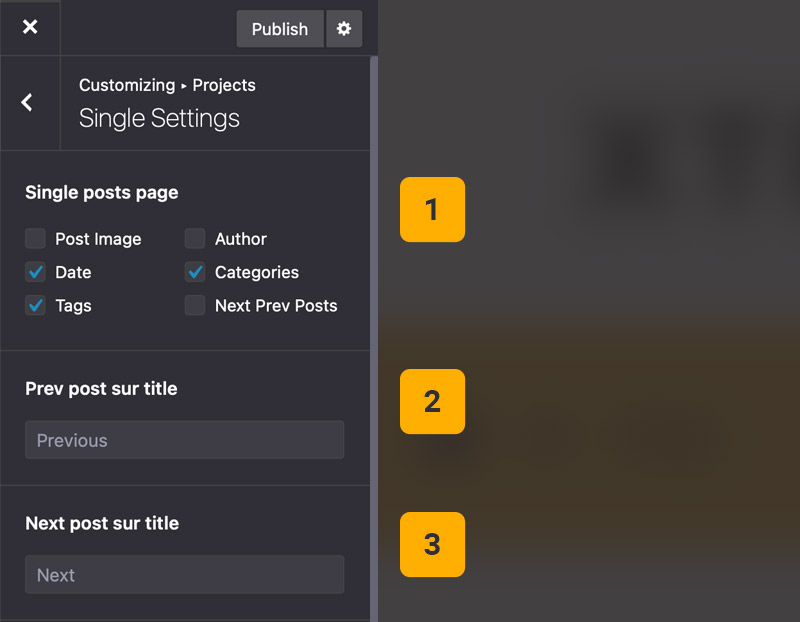Click the Customizing Projects breadcrumb text
Image resolution: width=800 pixels, height=622 pixels.
[167, 85]
